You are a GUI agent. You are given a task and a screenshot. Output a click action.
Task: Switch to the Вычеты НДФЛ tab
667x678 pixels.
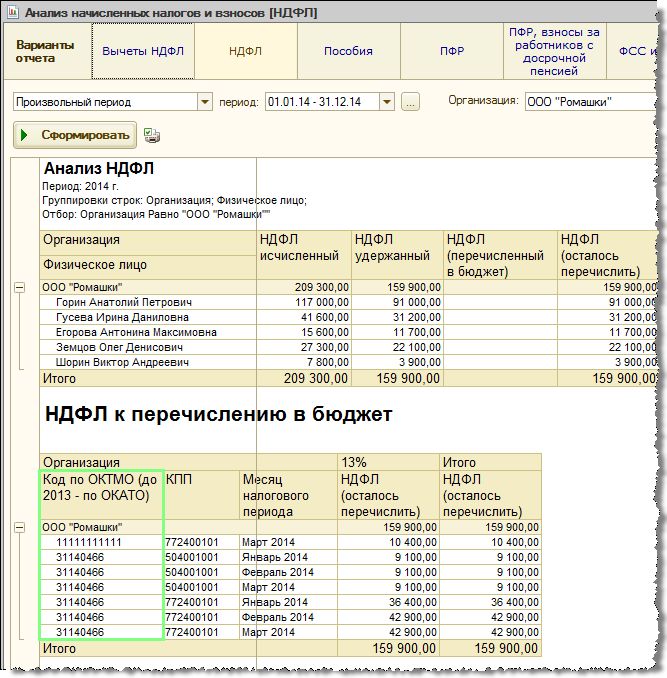pyautogui.click(x=143, y=51)
